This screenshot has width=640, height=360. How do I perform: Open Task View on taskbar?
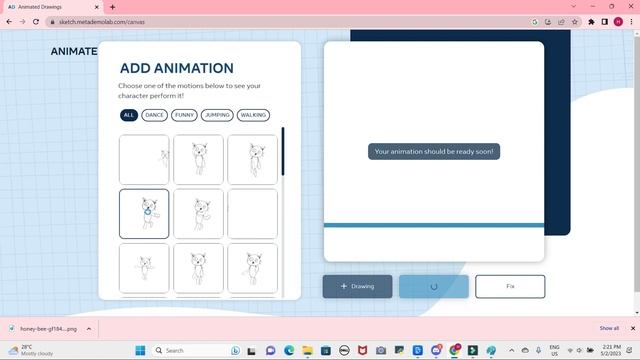(251, 351)
